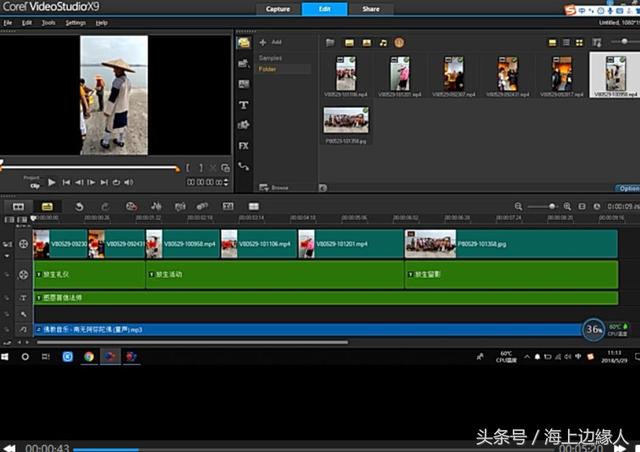Open the Title library (T icon)
Image resolution: width=640 pixels, height=452 pixels.
(244, 105)
